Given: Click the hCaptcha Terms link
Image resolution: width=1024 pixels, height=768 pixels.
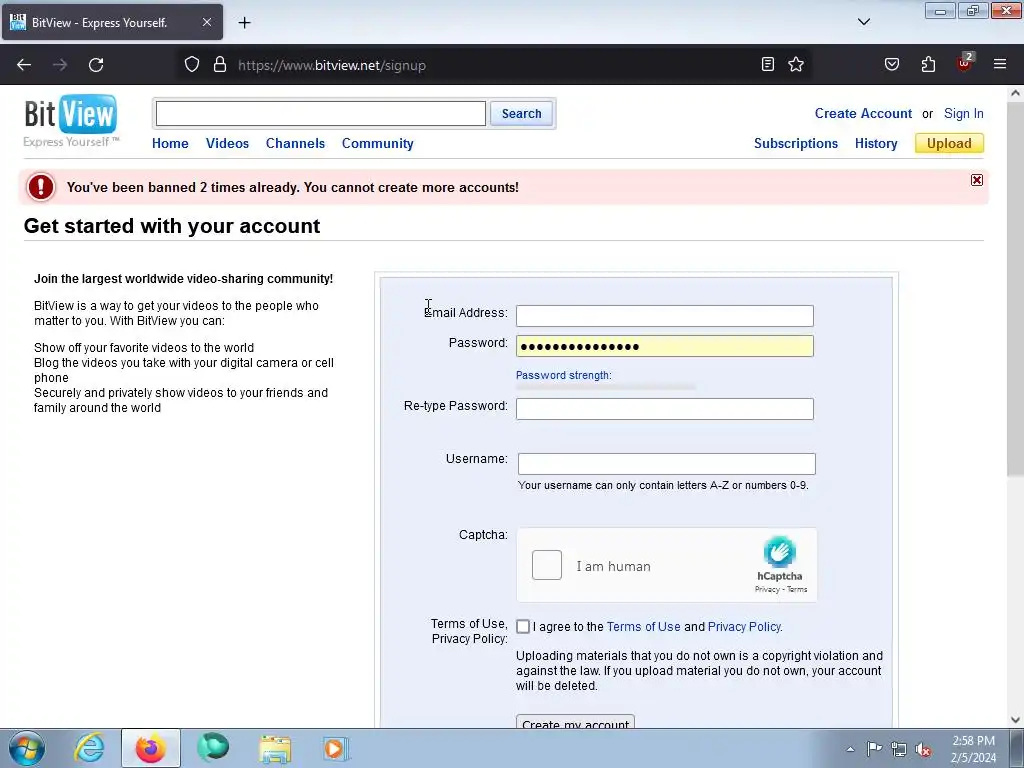Looking at the screenshot, I should (797, 589).
